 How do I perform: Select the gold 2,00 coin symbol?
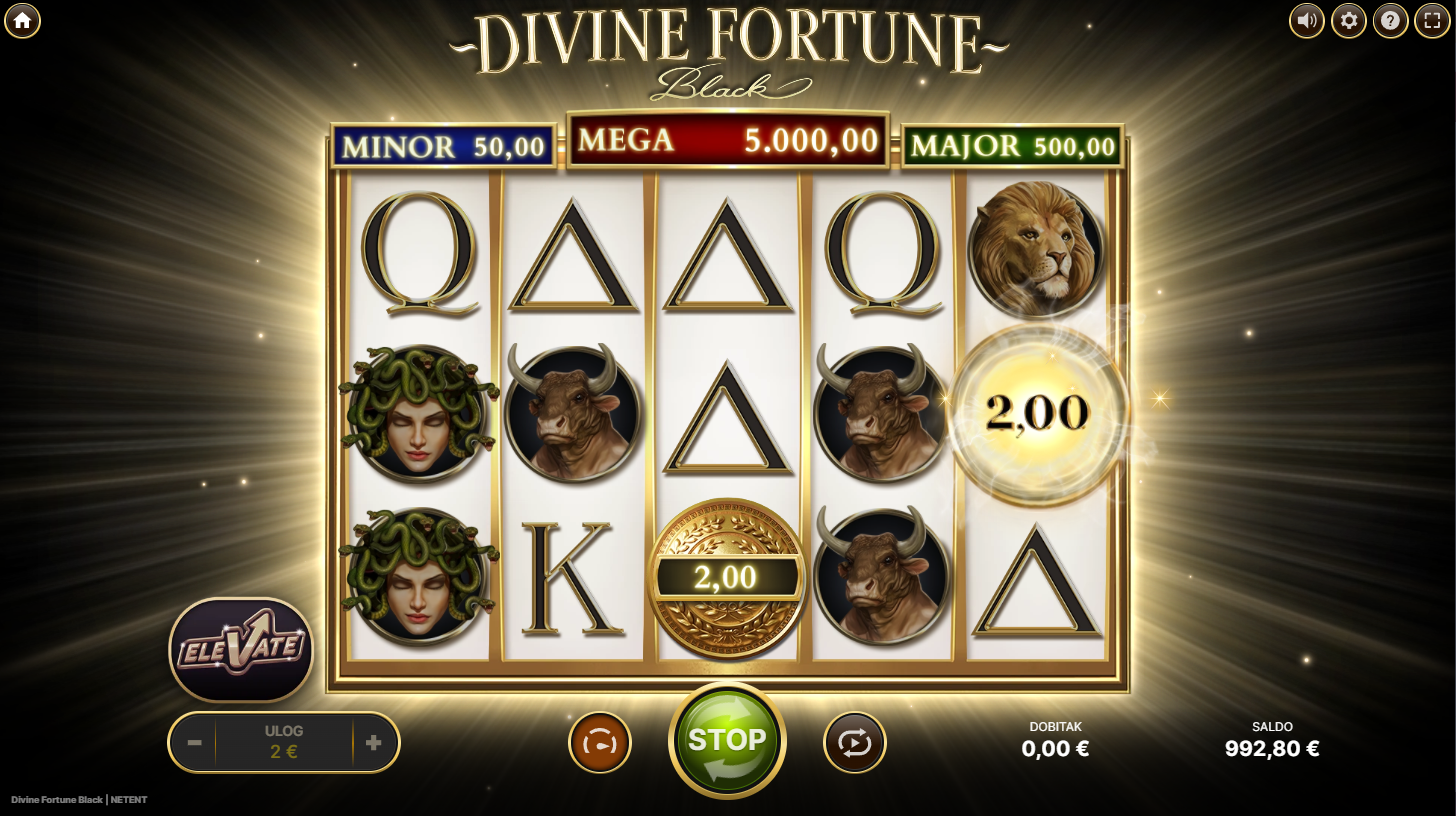pyautogui.click(x=727, y=577)
